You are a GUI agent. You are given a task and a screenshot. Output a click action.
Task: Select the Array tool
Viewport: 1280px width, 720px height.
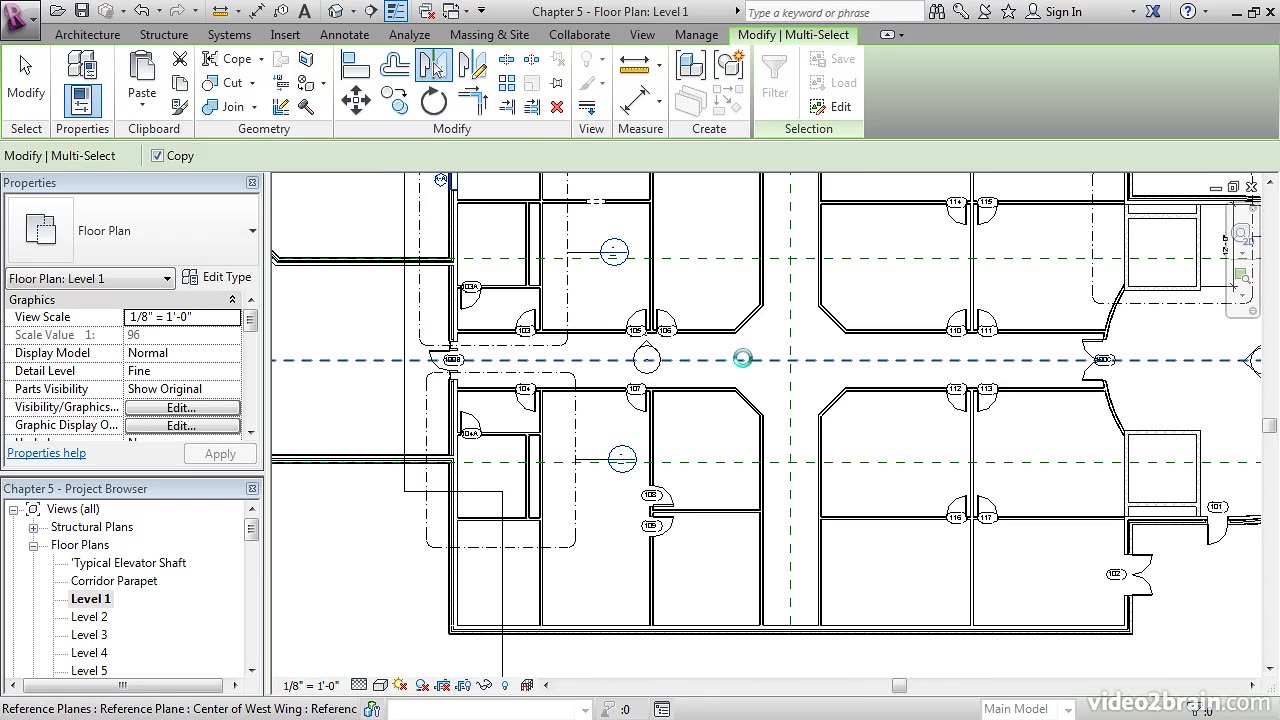point(507,83)
